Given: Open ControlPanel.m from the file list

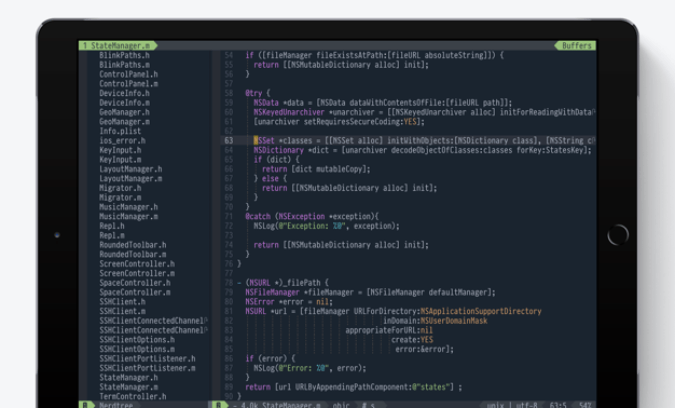Looking at the screenshot, I should tap(127, 84).
